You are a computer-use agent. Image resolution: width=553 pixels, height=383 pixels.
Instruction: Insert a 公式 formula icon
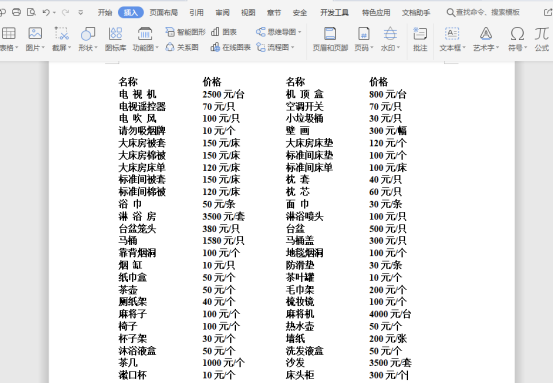542,38
